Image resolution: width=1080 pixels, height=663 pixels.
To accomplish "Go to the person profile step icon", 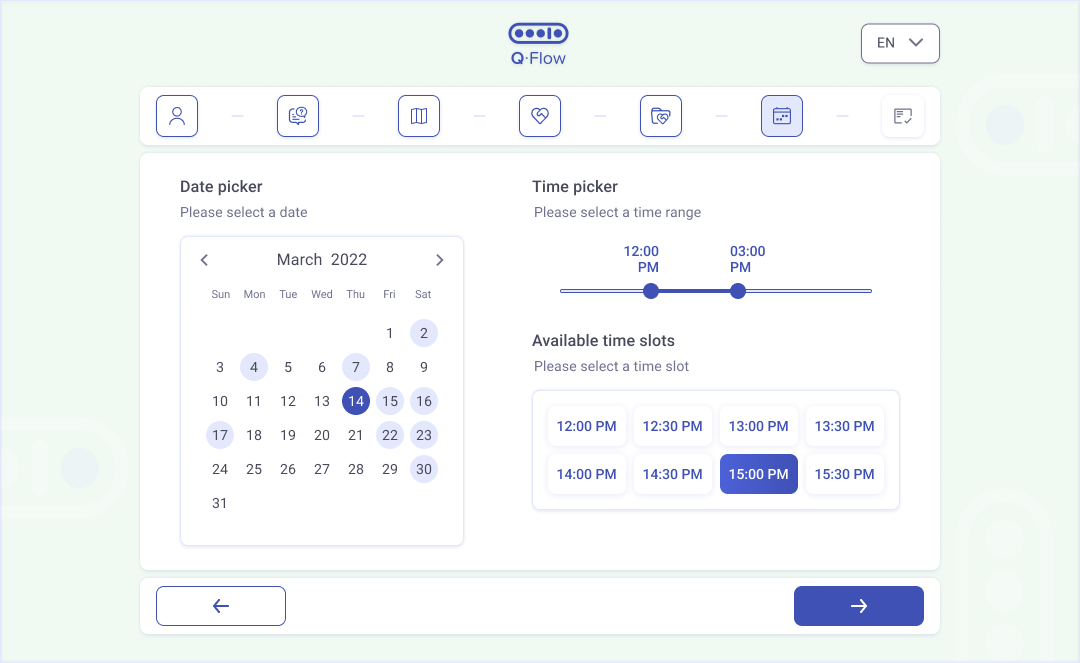I will coord(177,116).
